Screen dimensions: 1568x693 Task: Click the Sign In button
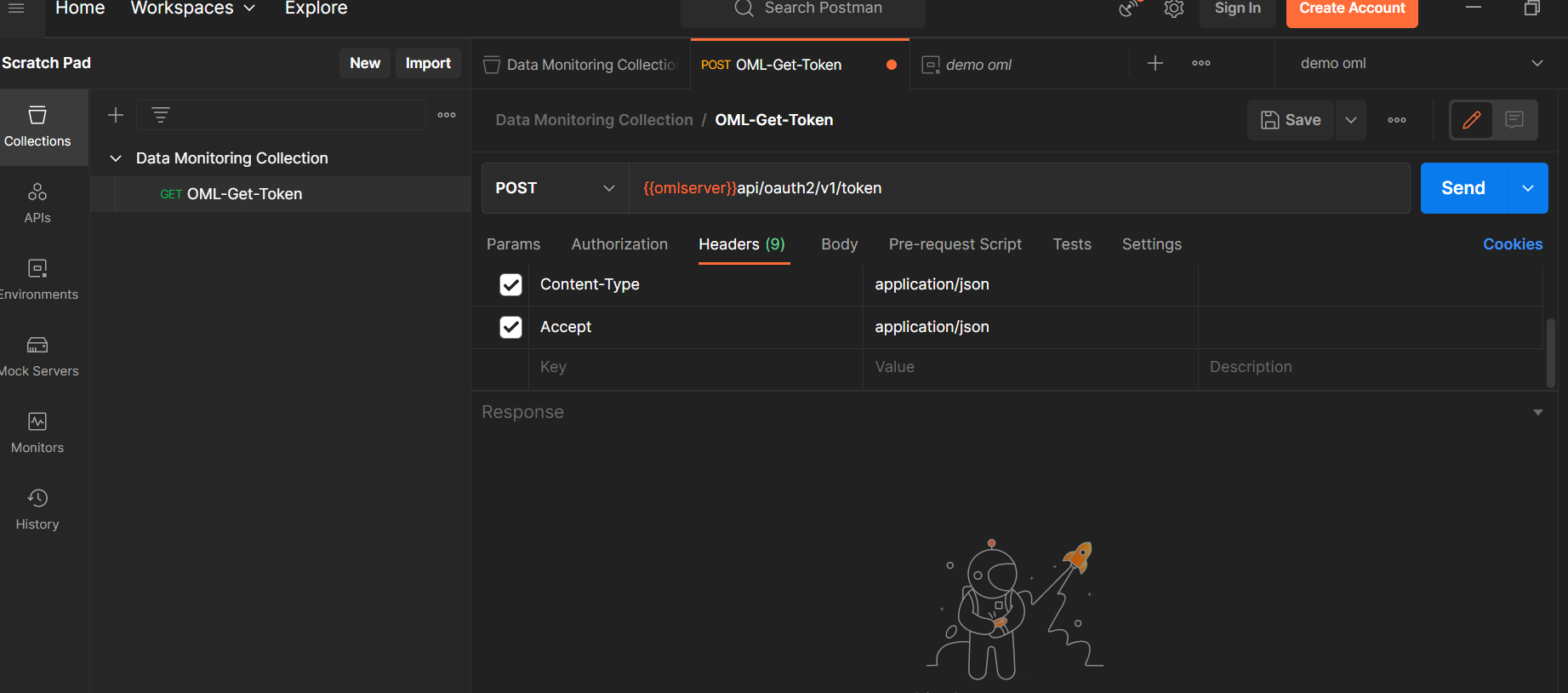point(1237,9)
